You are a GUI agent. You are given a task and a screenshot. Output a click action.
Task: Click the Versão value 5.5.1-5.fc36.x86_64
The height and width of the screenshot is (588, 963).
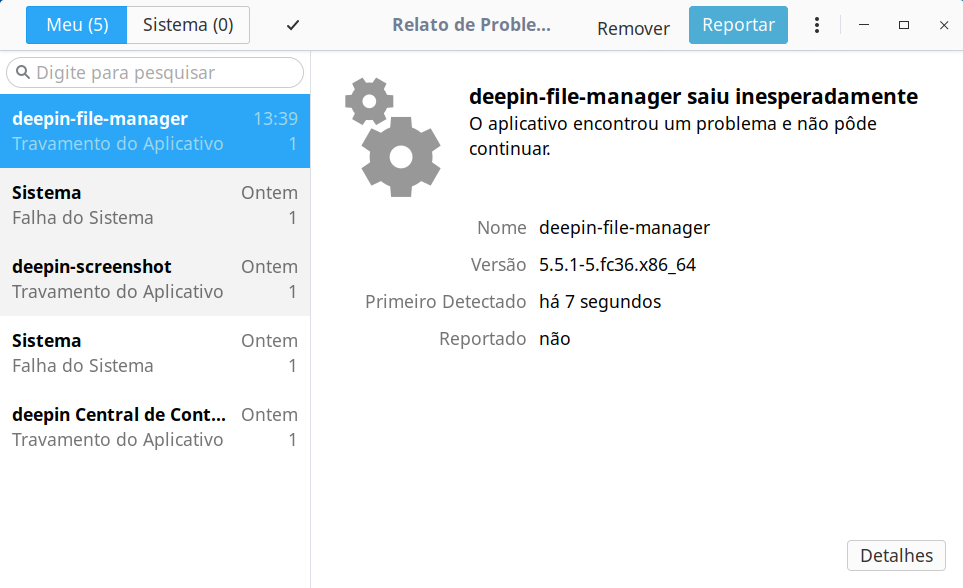pos(615,264)
